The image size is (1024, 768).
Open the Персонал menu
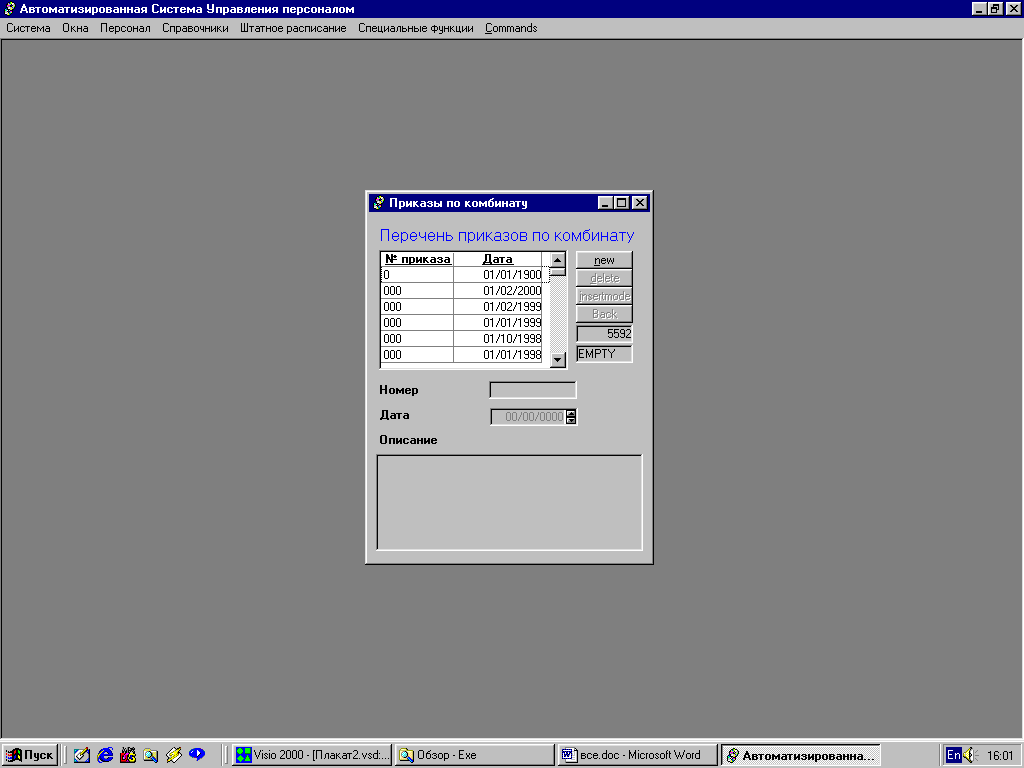click(125, 28)
